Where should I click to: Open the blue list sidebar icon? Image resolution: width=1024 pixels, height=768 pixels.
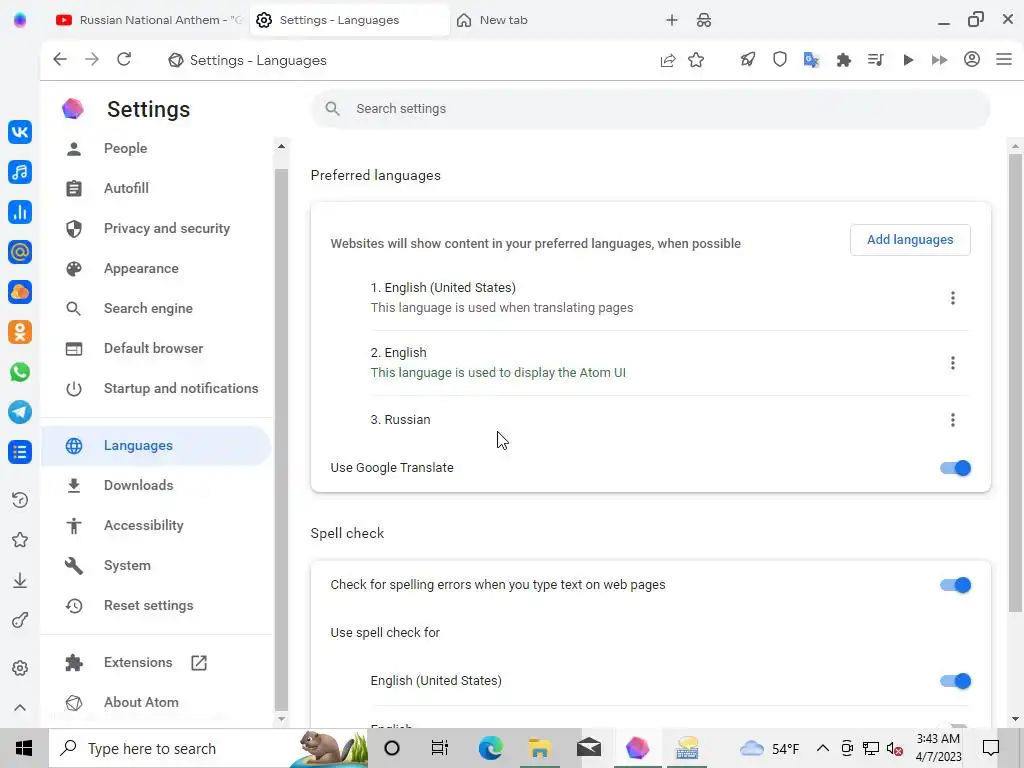[x=20, y=451]
